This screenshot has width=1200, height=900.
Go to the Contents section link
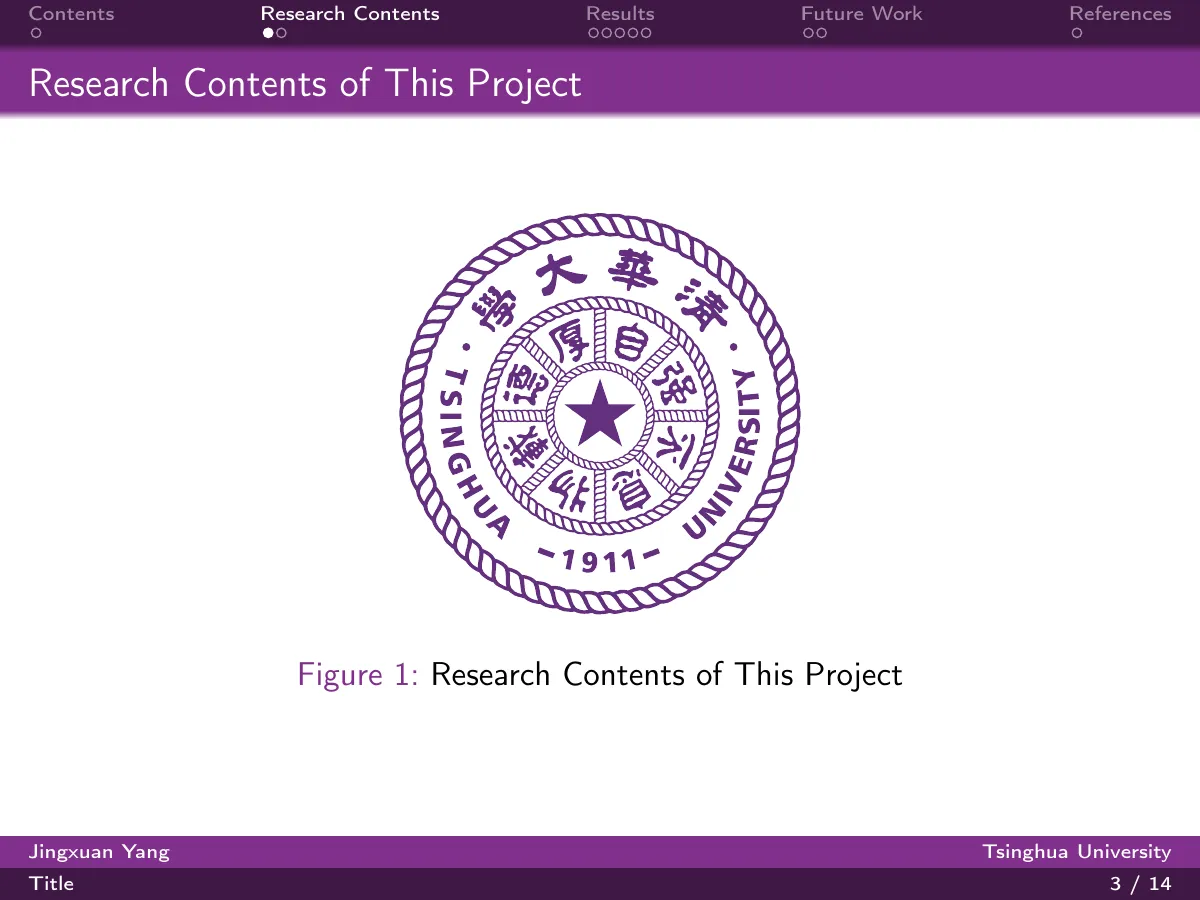72,14
